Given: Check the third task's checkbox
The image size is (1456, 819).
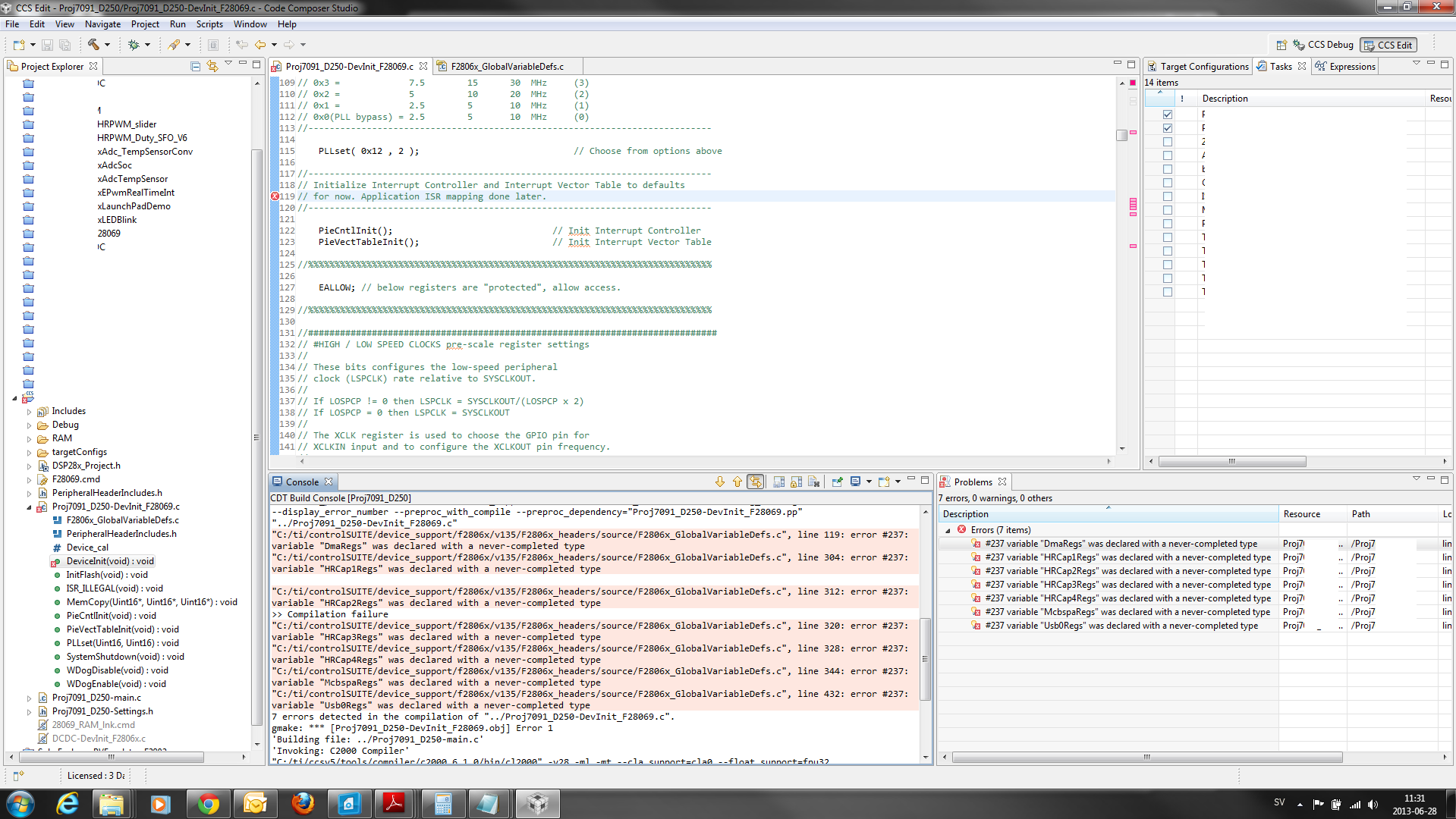Looking at the screenshot, I should coord(1168,142).
